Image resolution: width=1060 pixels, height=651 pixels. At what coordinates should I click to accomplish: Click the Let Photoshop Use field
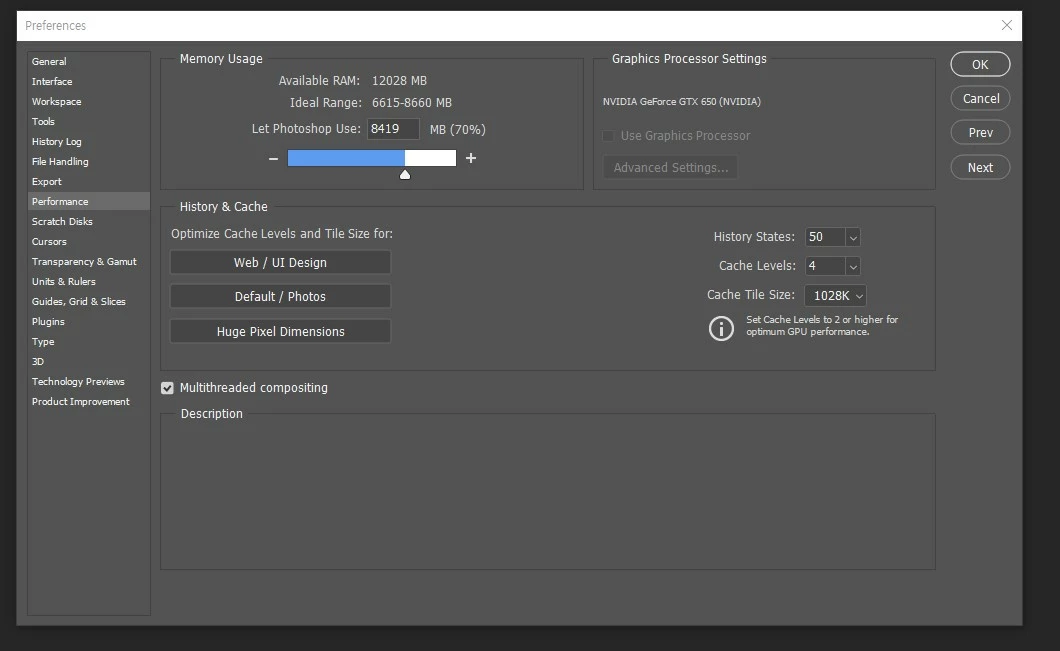393,129
